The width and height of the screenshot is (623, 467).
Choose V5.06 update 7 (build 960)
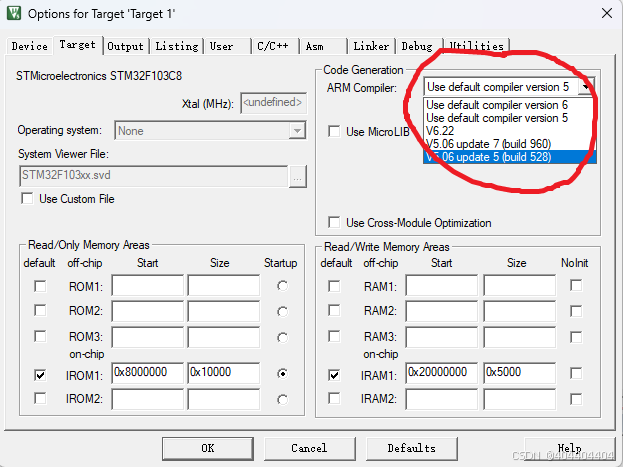pos(509,144)
